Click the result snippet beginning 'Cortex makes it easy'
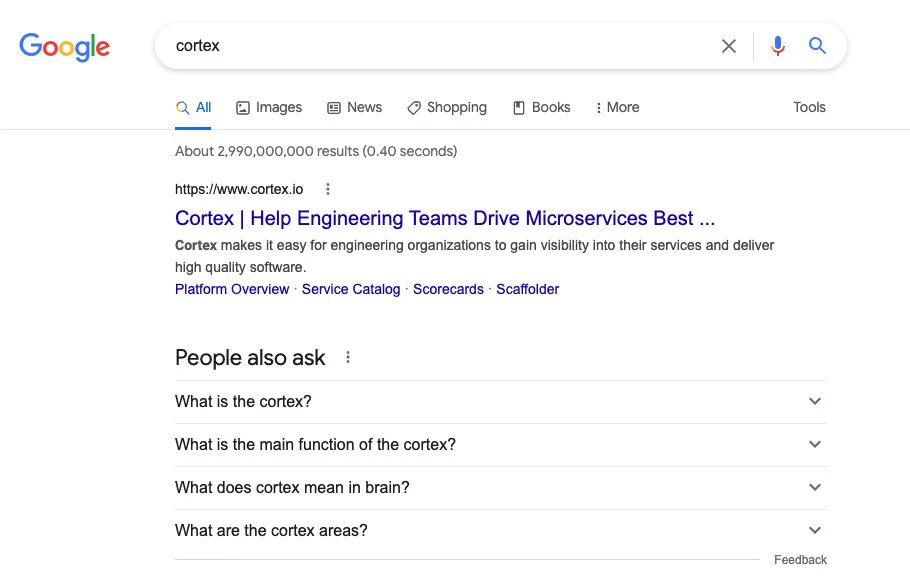Screen dimensions: 910x588 pyautogui.click(x=474, y=256)
